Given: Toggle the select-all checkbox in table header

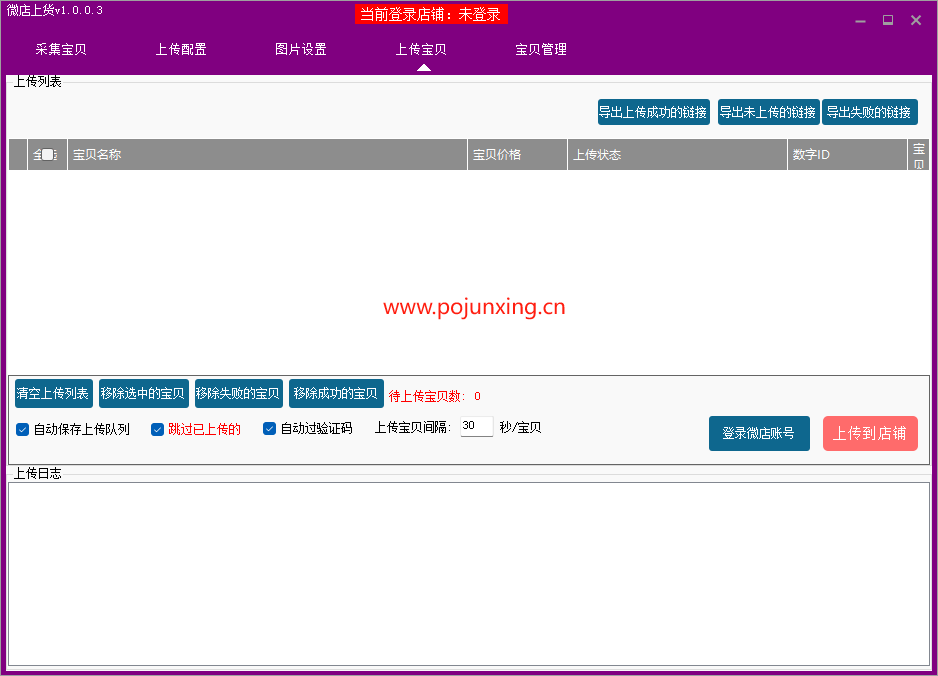Looking at the screenshot, I should 47,154.
